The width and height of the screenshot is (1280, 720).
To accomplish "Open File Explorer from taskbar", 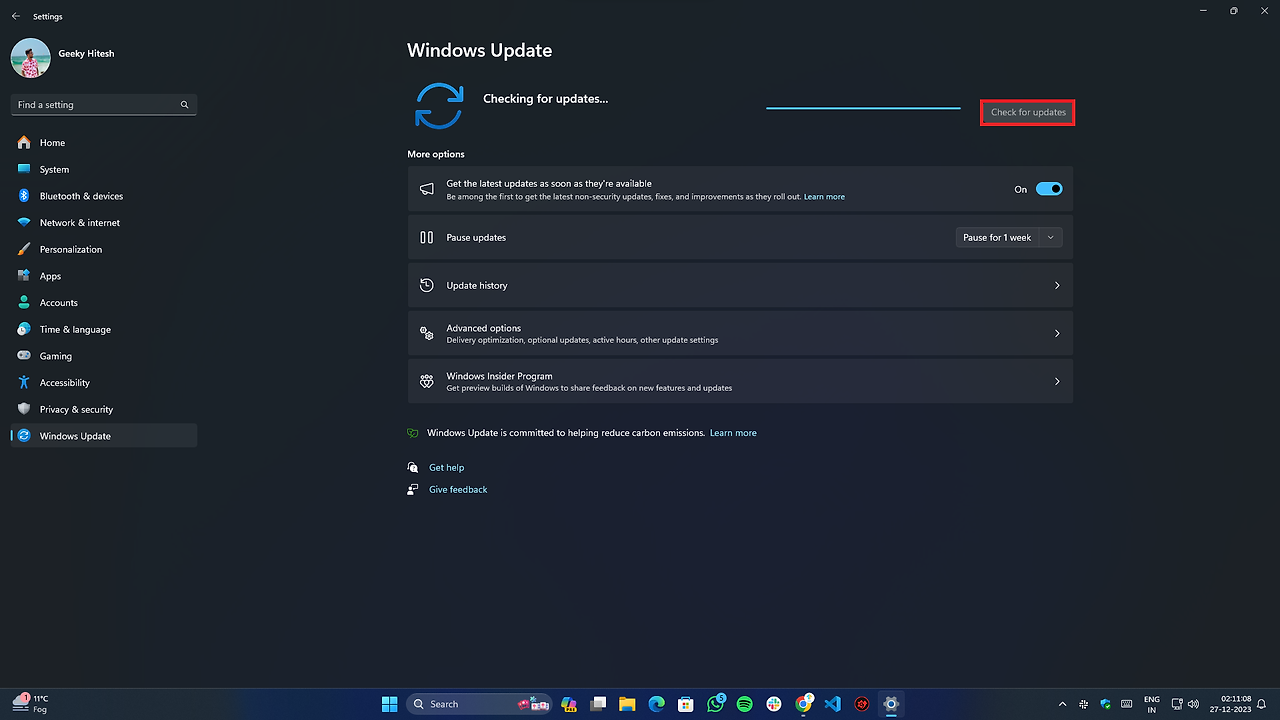I will 627,704.
